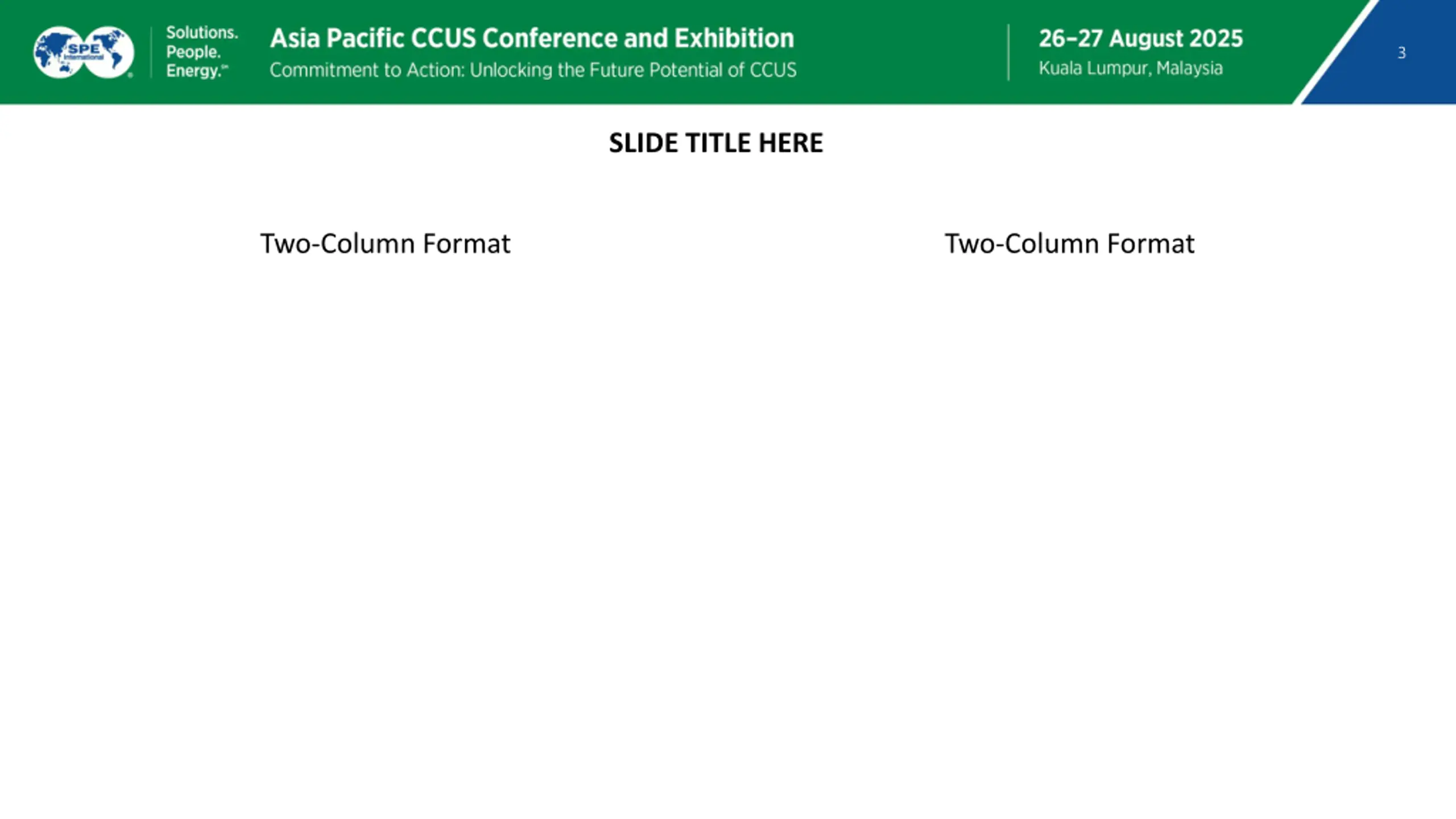This screenshot has height=819, width=1456.
Task: Click the slide number 3
Action: click(1401, 53)
